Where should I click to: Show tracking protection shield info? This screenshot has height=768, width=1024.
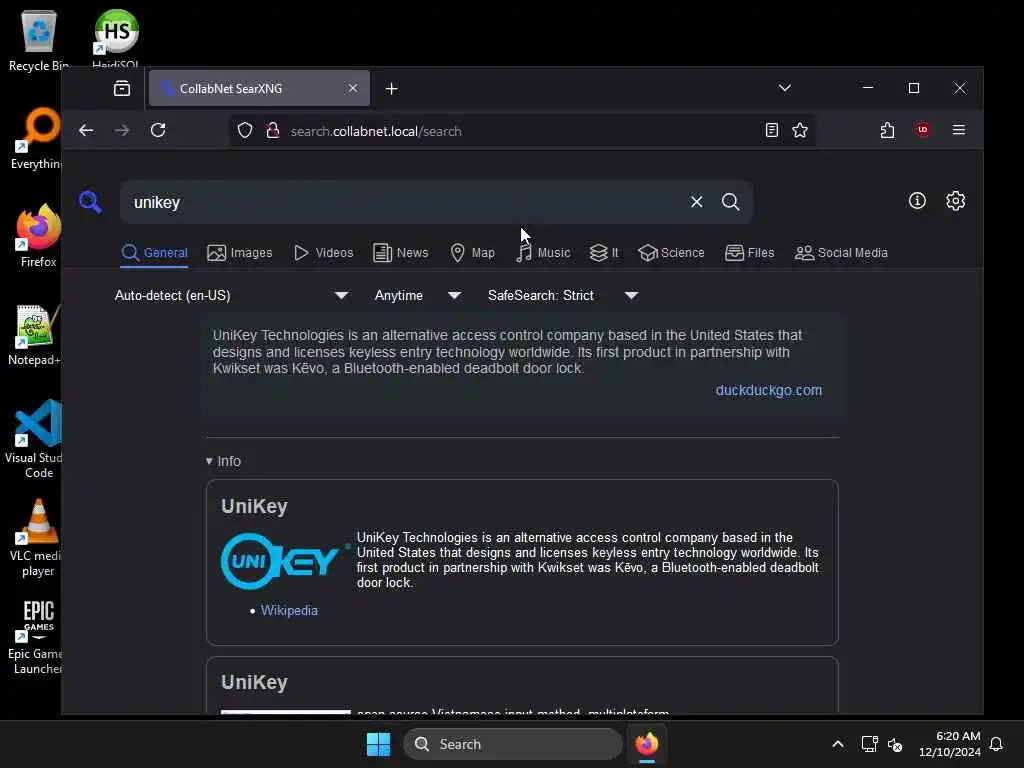click(245, 131)
